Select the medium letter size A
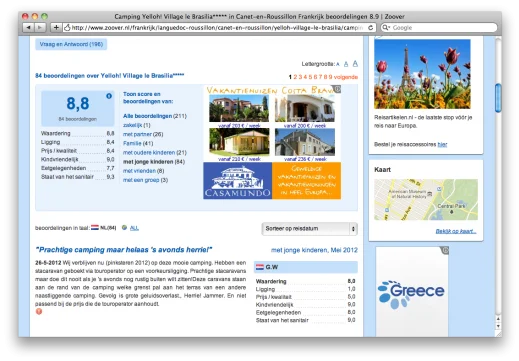The height and width of the screenshot is (361, 519). [x=346, y=64]
